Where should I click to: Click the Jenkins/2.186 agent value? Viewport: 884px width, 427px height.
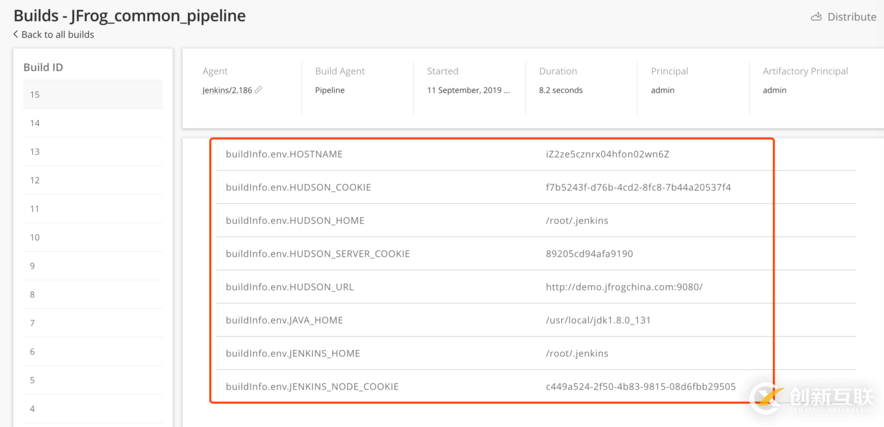(x=227, y=90)
